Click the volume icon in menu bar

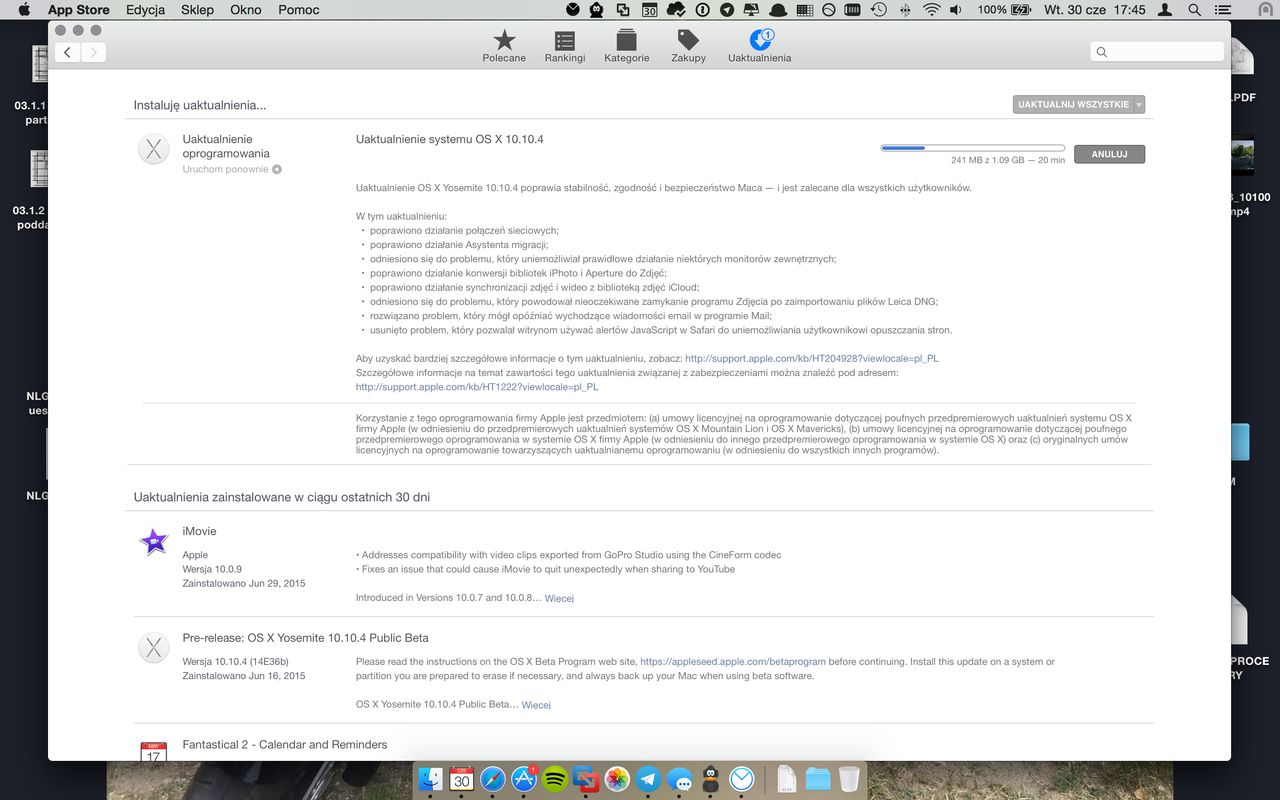click(x=956, y=10)
